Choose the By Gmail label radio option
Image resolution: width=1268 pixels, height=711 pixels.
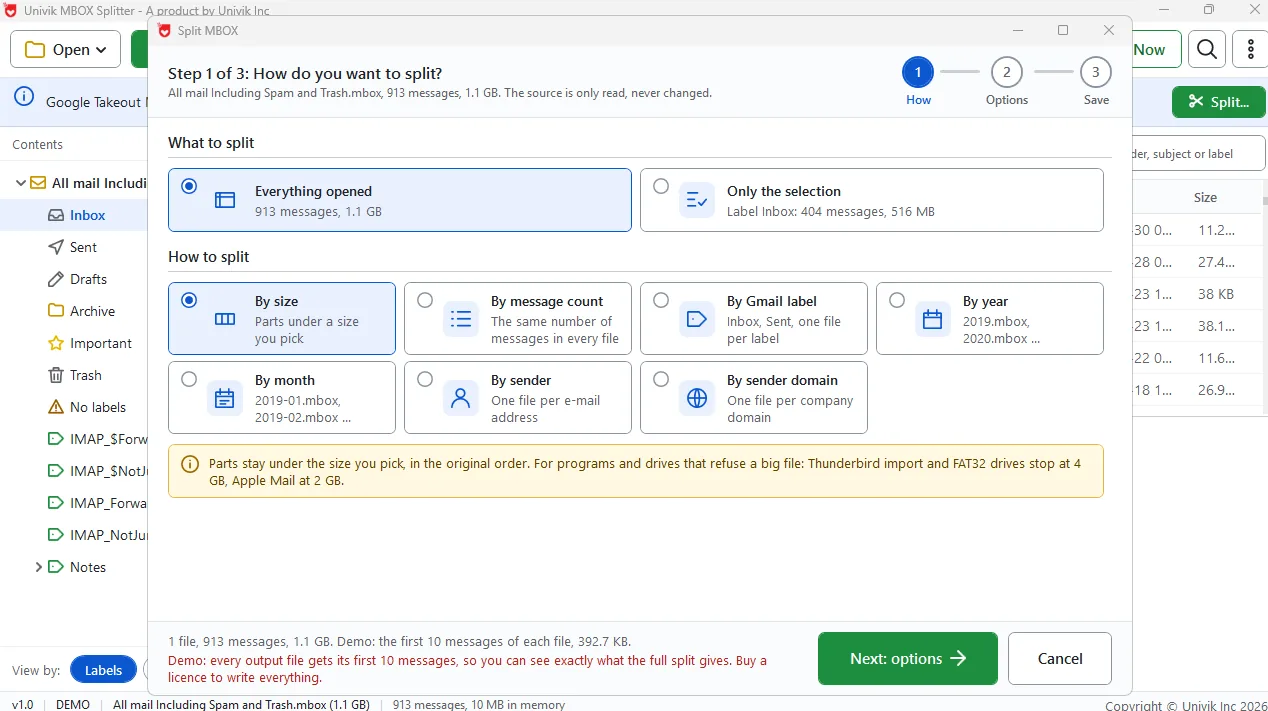click(x=661, y=300)
